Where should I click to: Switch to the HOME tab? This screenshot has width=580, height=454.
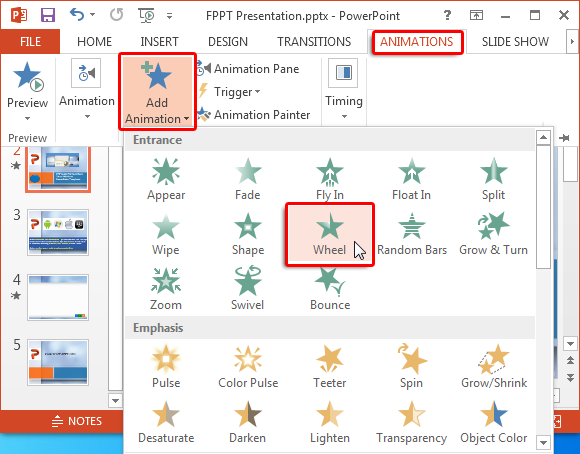[94, 41]
